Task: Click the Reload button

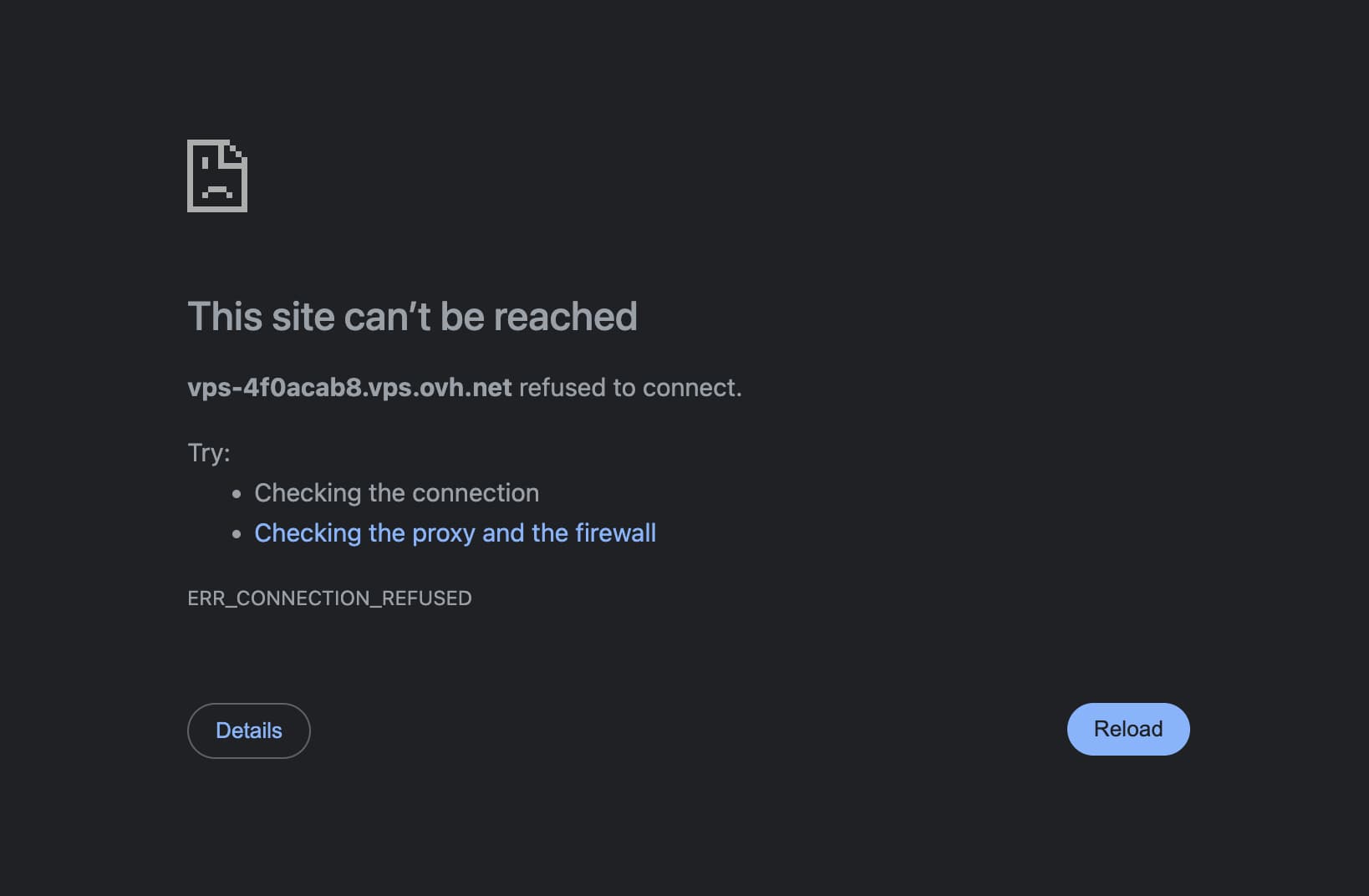Action: 1127,729
